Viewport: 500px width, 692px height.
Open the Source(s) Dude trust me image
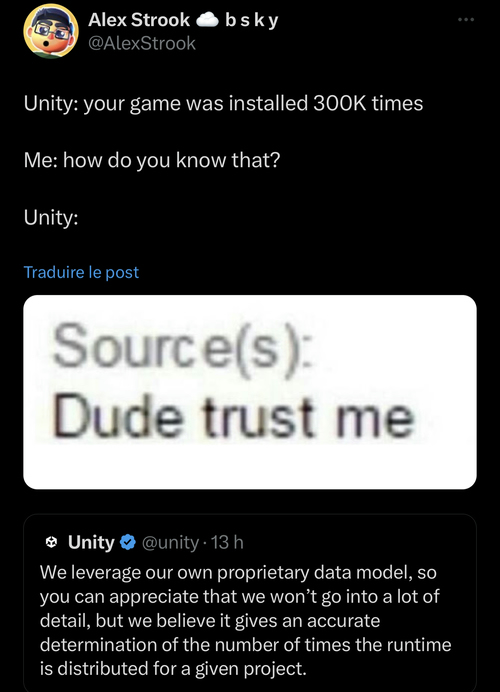pos(250,392)
